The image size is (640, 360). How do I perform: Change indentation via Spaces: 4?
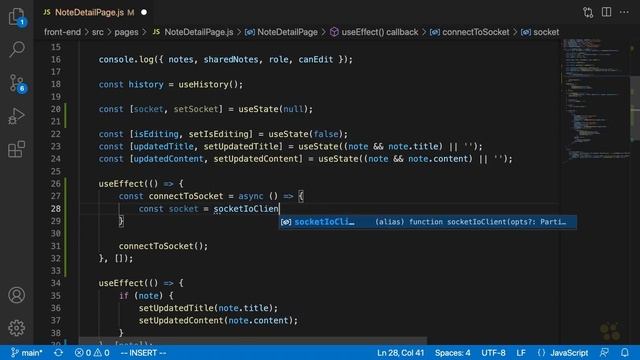coord(452,353)
